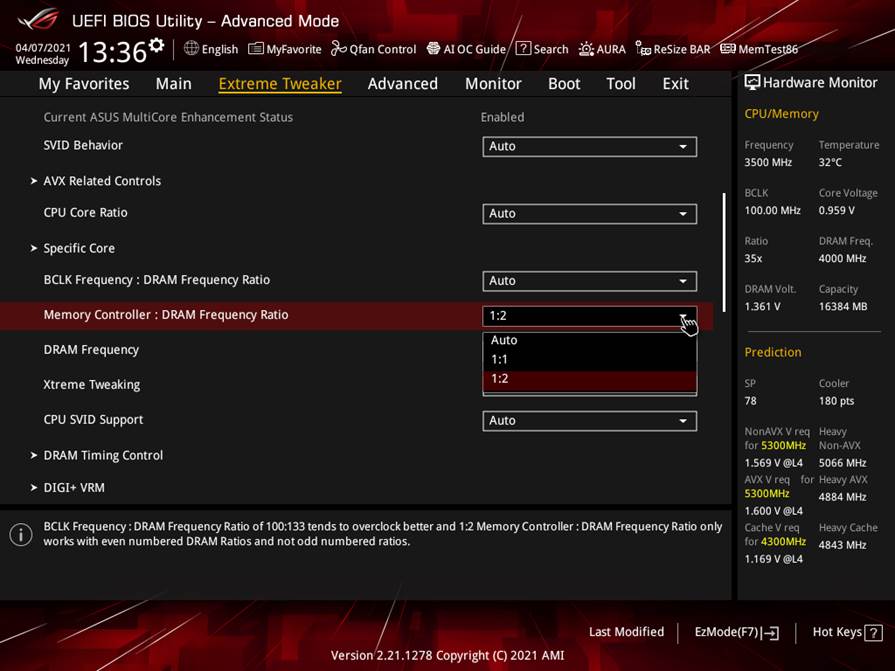The height and width of the screenshot is (671, 895).
Task: Choose Auto in the ratio list
Action: (590, 340)
